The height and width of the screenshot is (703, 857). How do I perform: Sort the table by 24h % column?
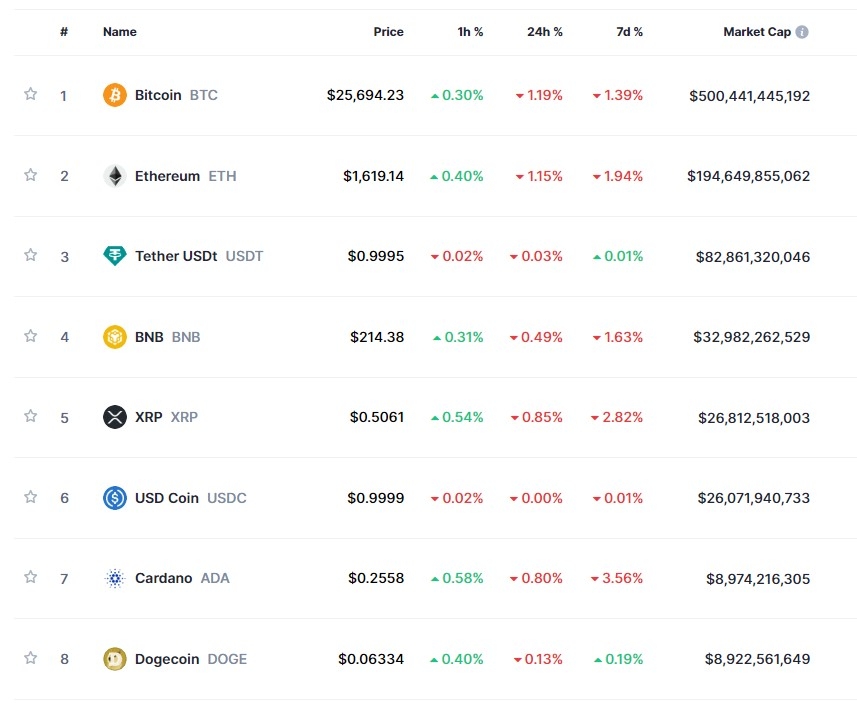(x=544, y=31)
